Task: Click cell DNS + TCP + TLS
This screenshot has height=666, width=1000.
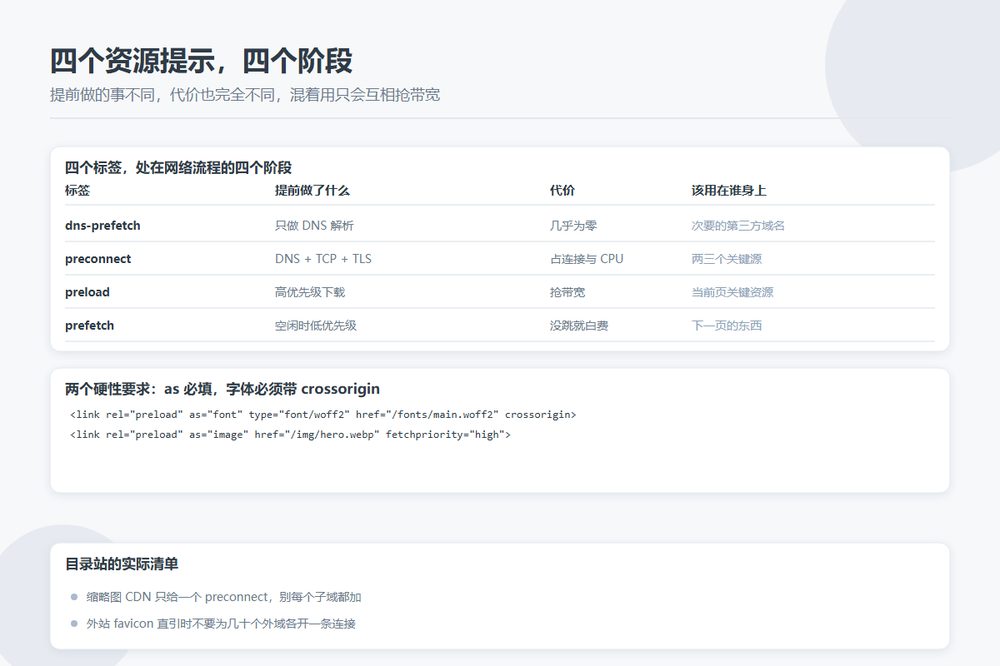Action: coord(323,258)
